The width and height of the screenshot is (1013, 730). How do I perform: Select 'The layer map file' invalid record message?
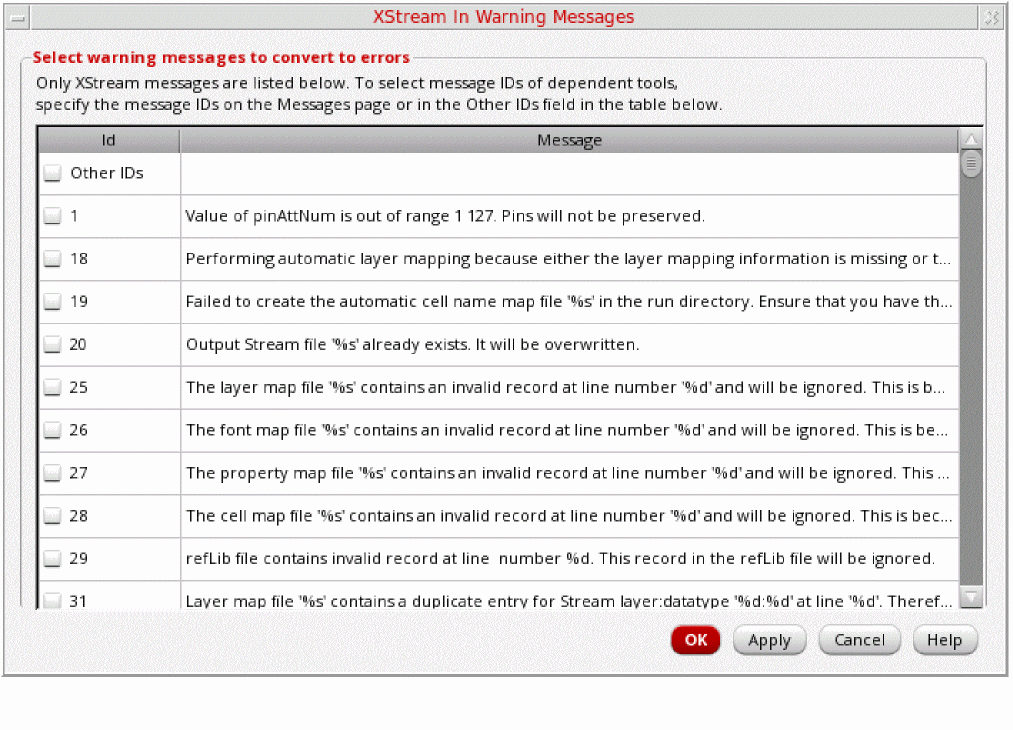click(x=569, y=388)
